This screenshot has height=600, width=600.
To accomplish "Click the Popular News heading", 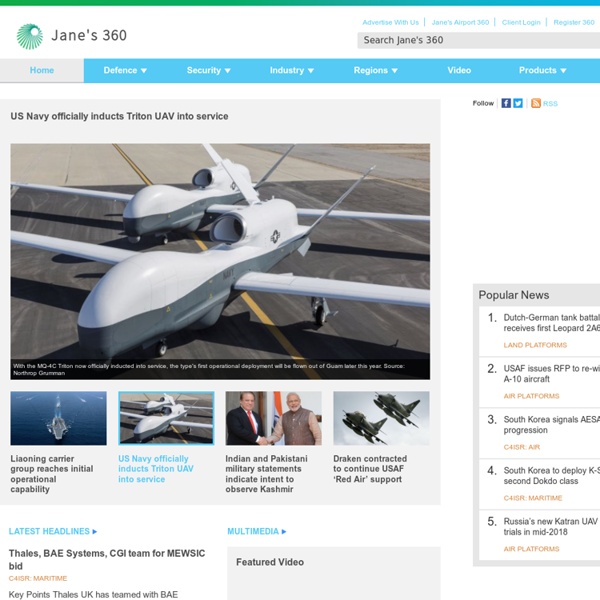I will [514, 295].
